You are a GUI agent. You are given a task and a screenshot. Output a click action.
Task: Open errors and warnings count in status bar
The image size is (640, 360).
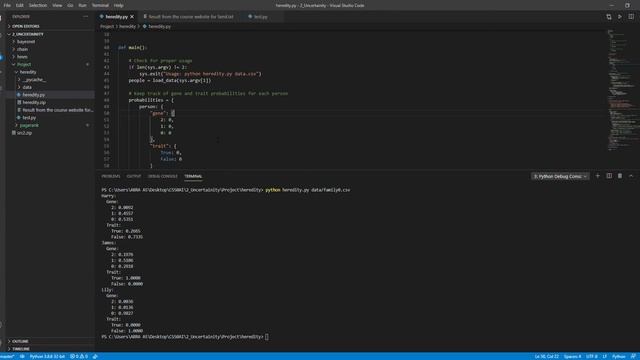point(79,356)
